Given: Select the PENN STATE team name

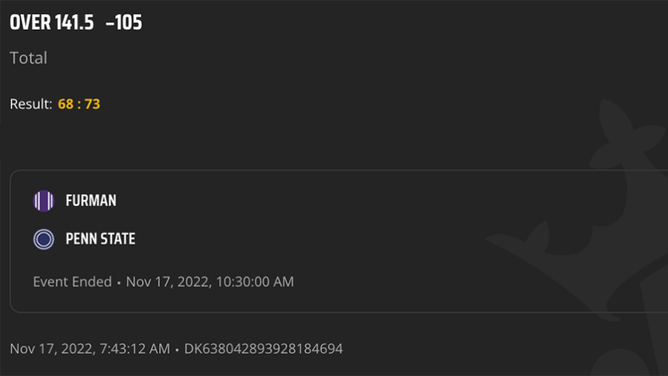Looking at the screenshot, I should (101, 239).
